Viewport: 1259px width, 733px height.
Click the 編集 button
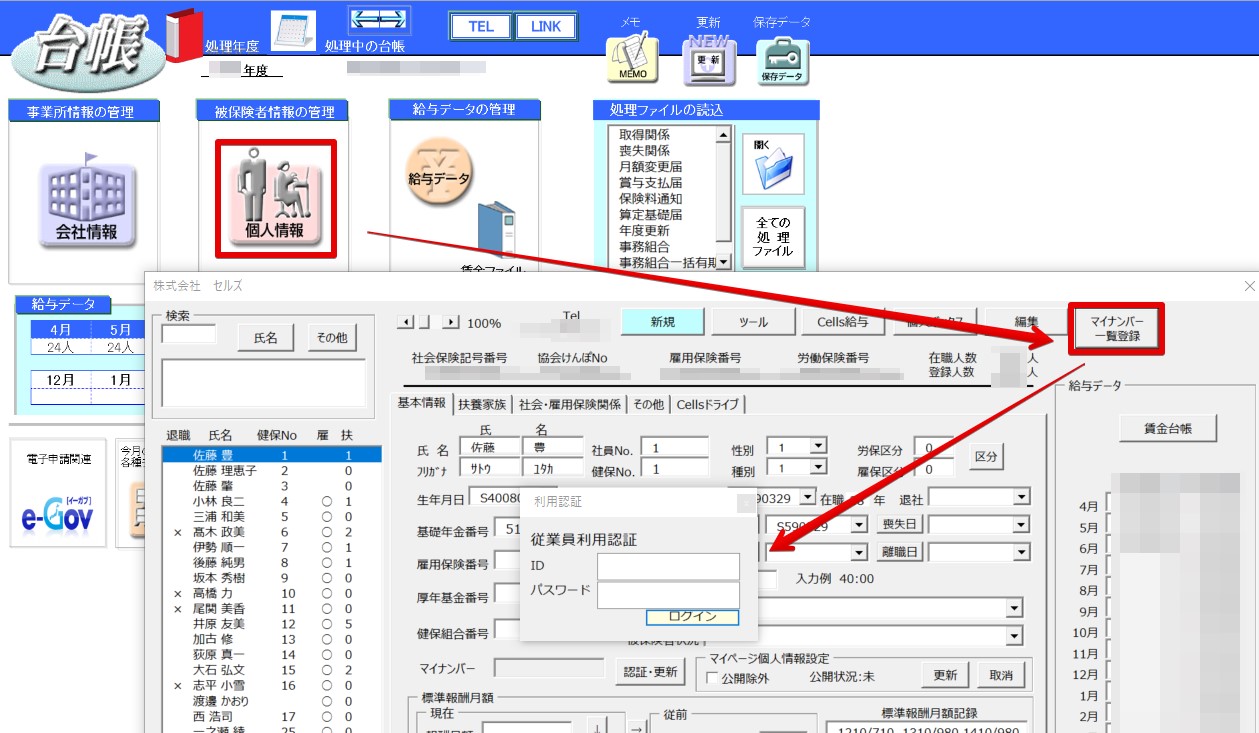coord(1026,322)
